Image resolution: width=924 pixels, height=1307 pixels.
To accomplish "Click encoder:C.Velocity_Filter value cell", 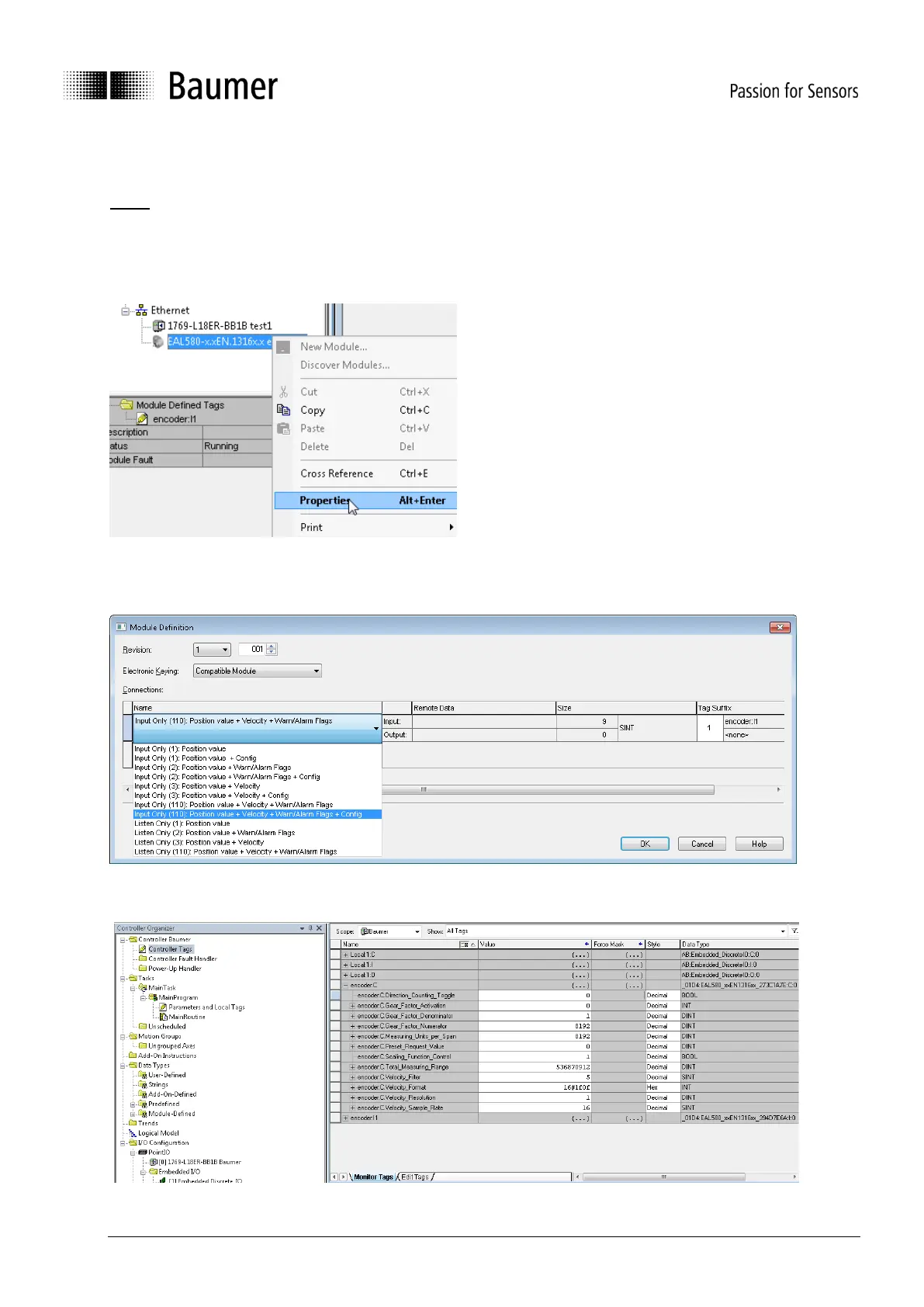I will pos(535,1077).
